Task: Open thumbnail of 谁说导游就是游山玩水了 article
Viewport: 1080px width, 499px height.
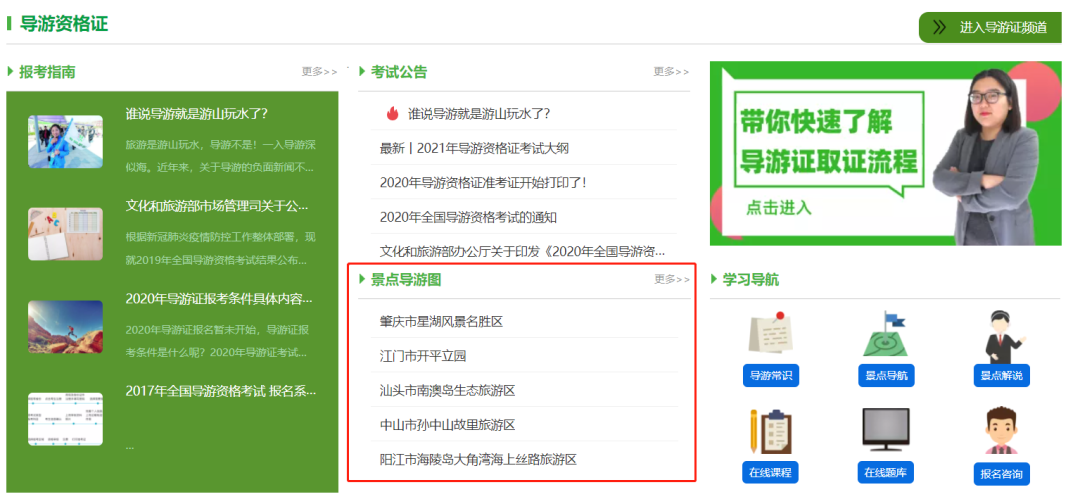Action: 65,141
